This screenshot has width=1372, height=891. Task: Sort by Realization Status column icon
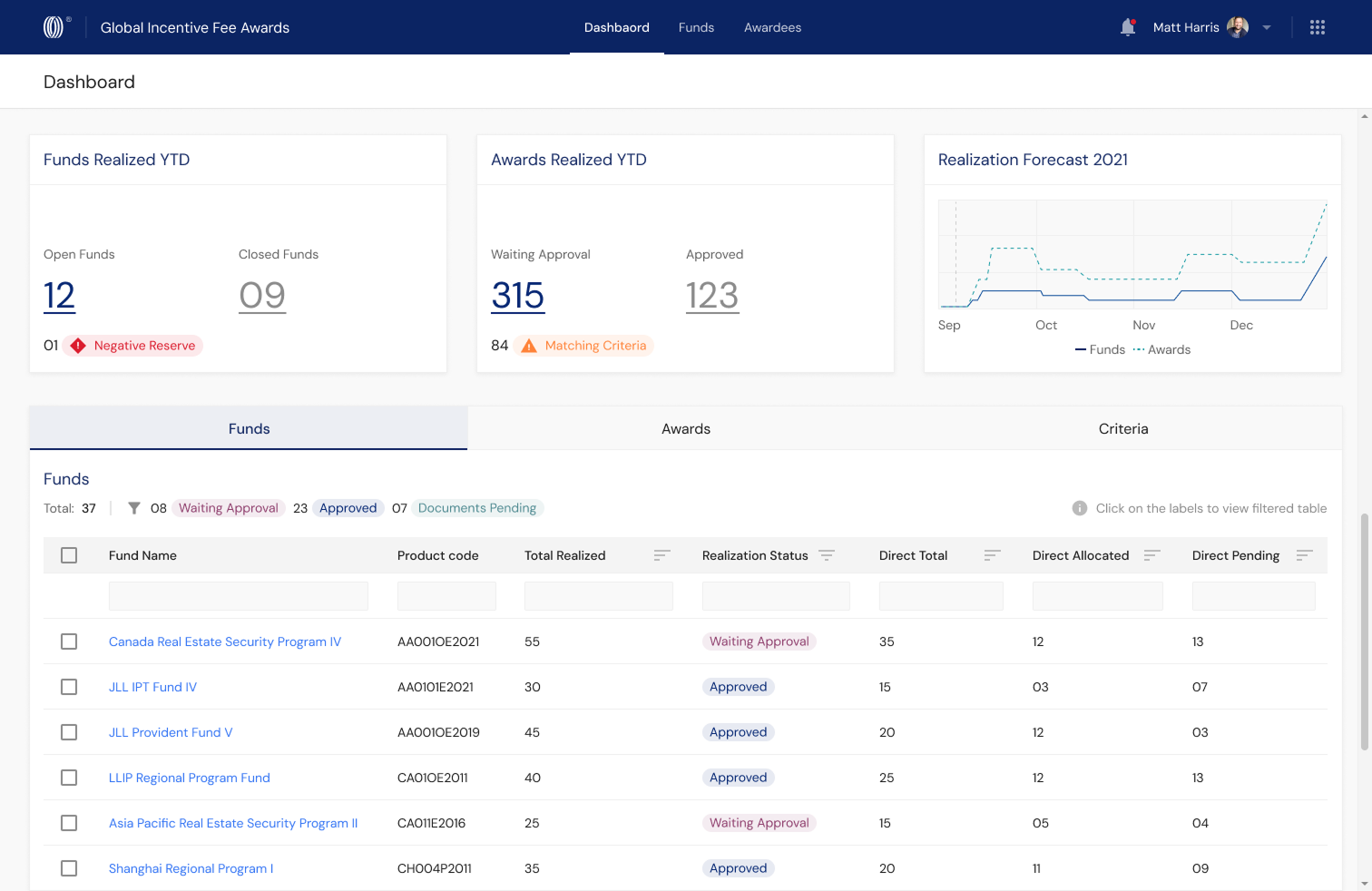point(827,555)
